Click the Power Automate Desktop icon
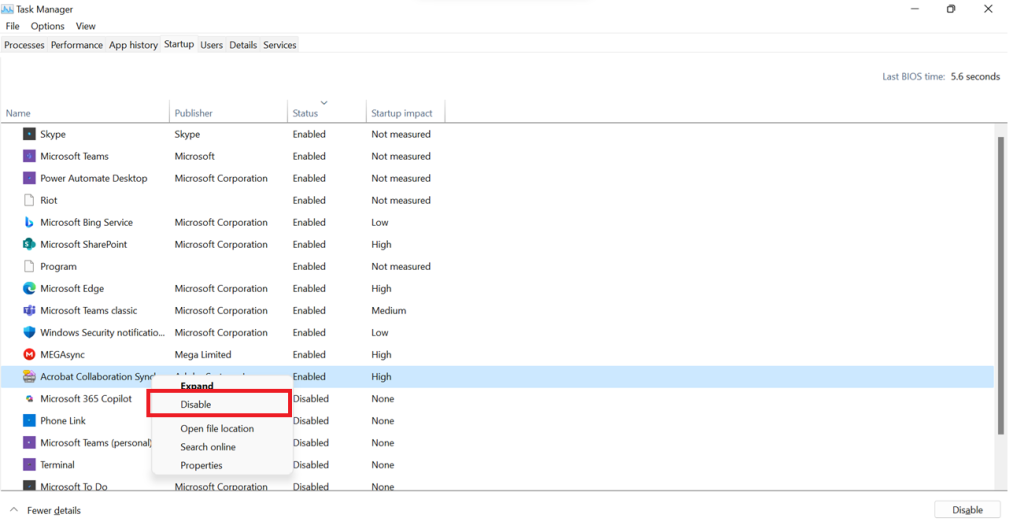 [x=29, y=178]
